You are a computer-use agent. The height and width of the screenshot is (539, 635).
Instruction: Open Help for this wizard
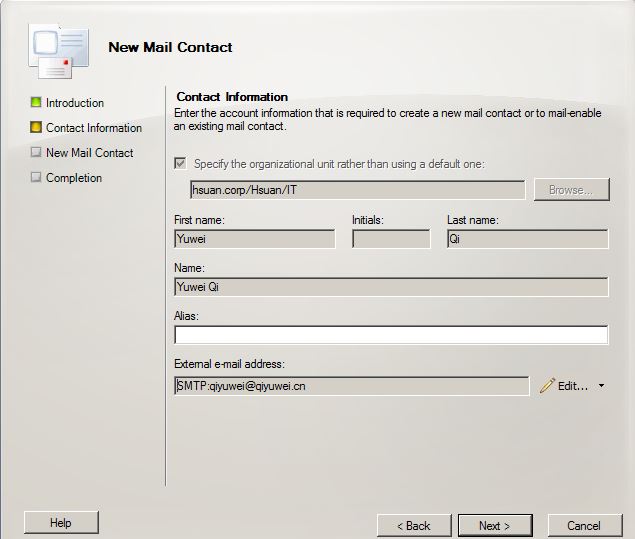point(61,523)
